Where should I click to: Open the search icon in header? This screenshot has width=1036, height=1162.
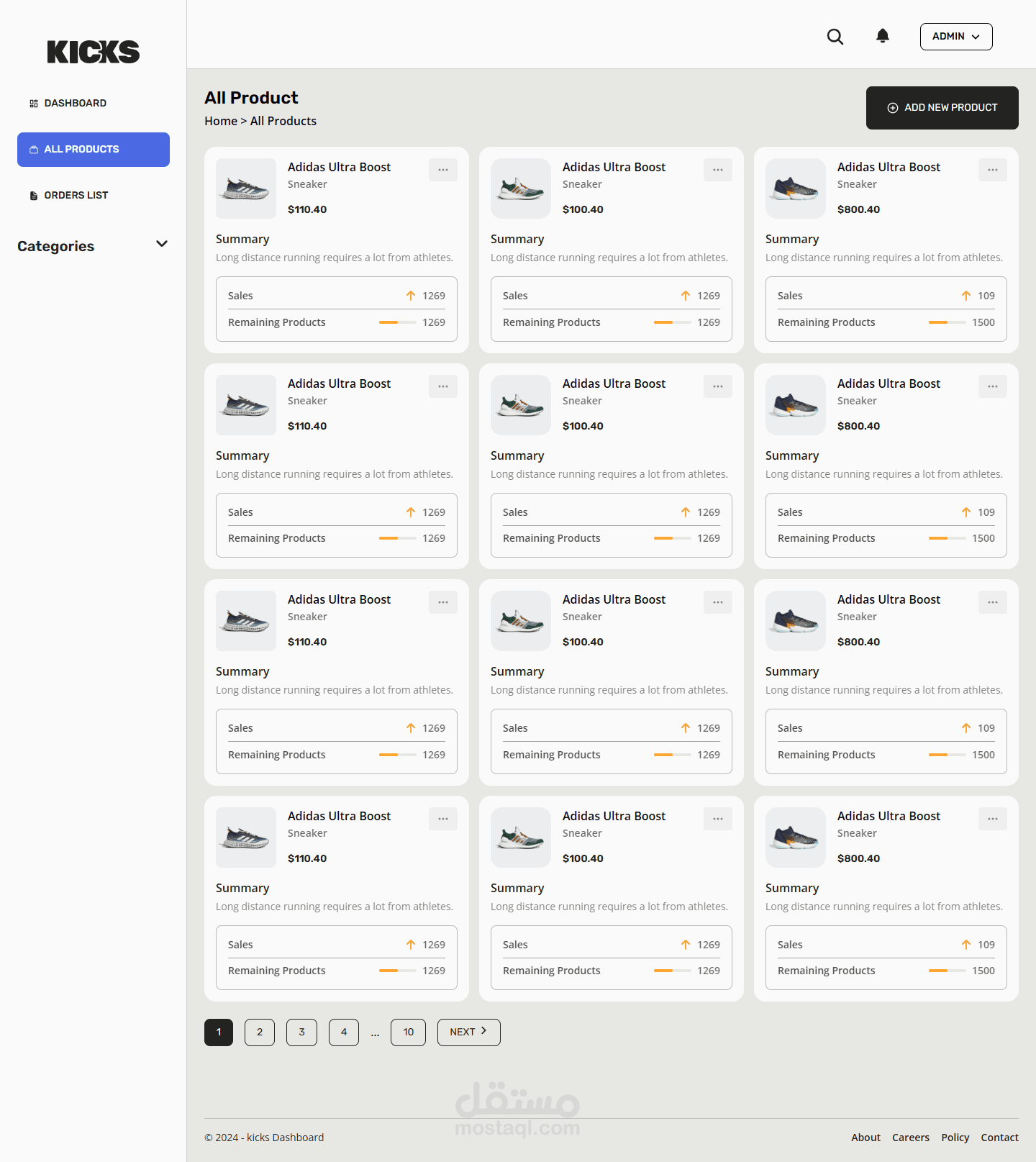[835, 36]
